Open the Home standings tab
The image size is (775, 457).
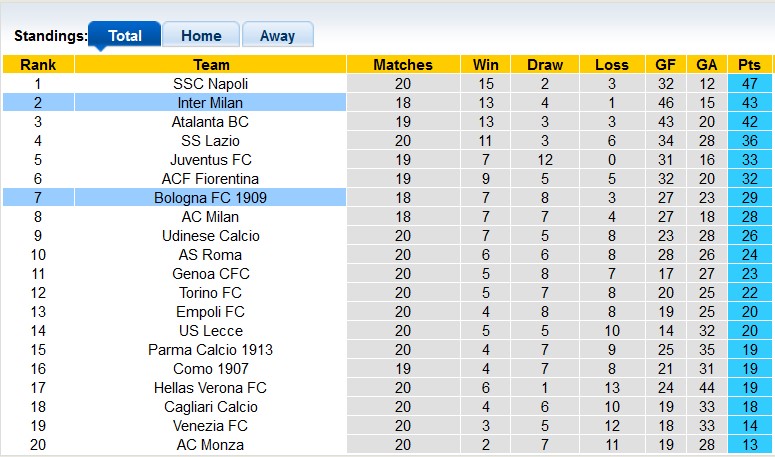pyautogui.click(x=201, y=35)
